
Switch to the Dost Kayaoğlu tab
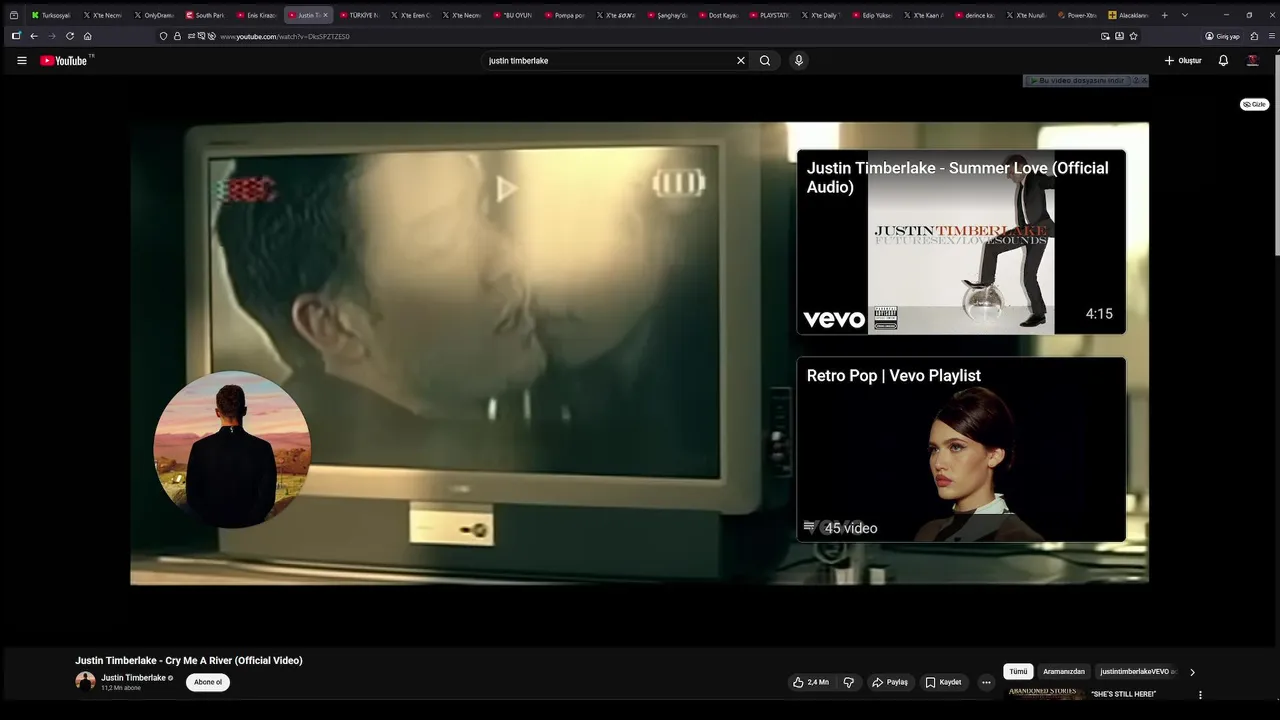coord(718,15)
